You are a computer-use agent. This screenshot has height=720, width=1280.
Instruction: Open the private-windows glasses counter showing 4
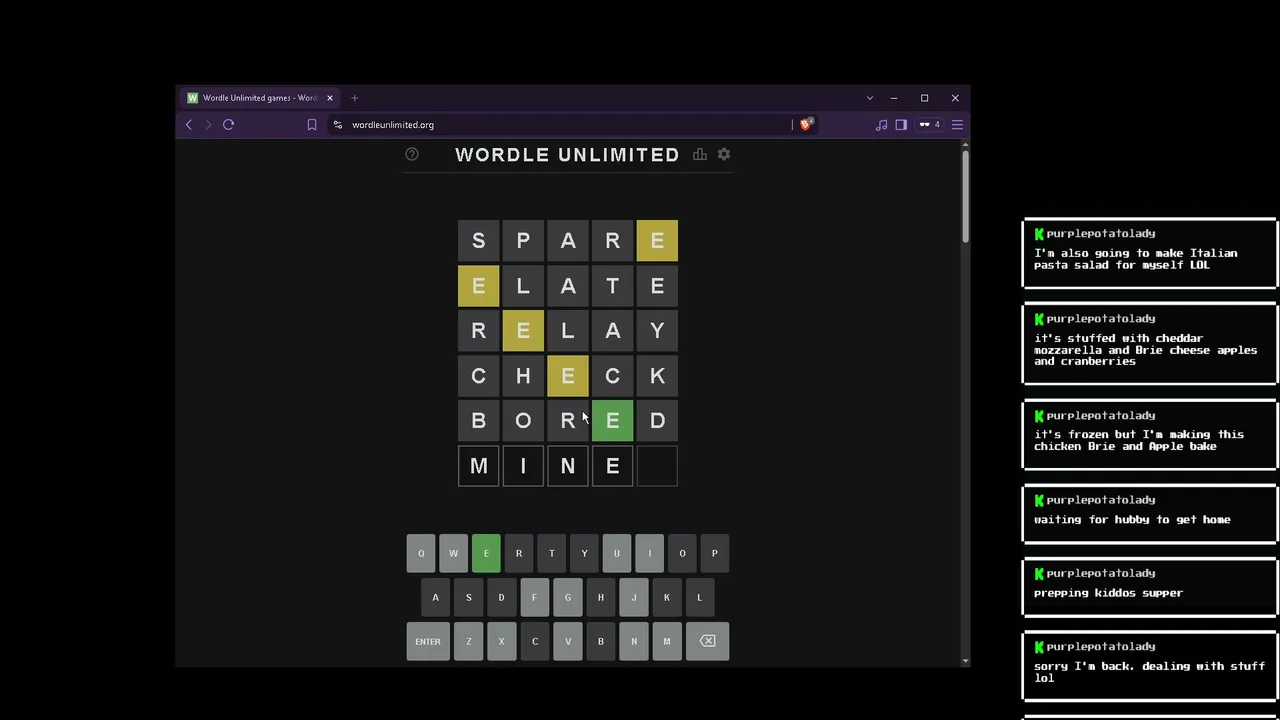(929, 125)
